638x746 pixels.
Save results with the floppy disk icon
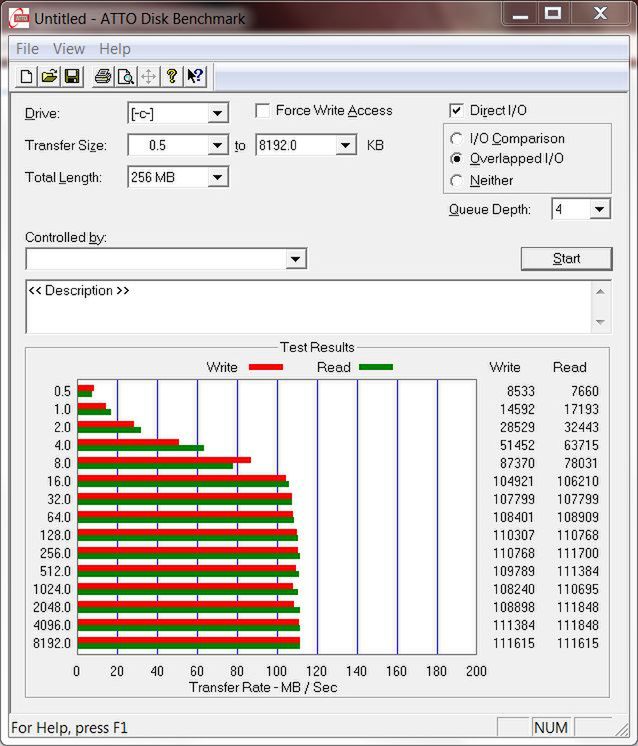(72, 76)
